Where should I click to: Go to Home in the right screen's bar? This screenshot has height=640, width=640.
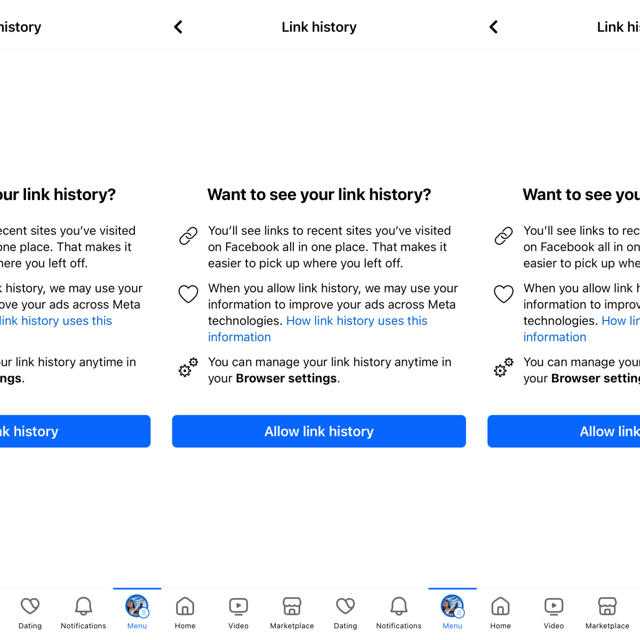[x=500, y=612]
